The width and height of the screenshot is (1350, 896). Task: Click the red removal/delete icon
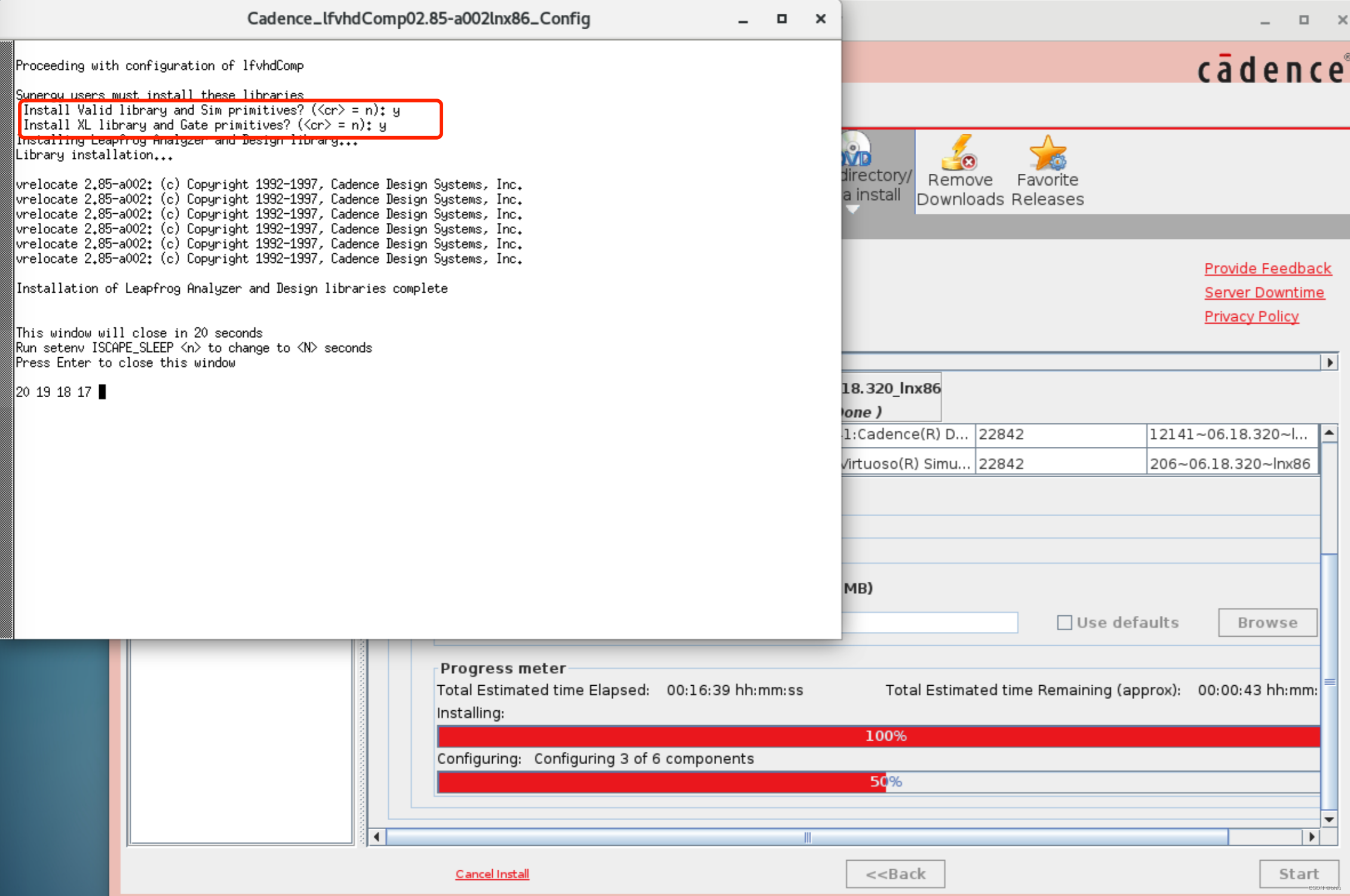957,158
